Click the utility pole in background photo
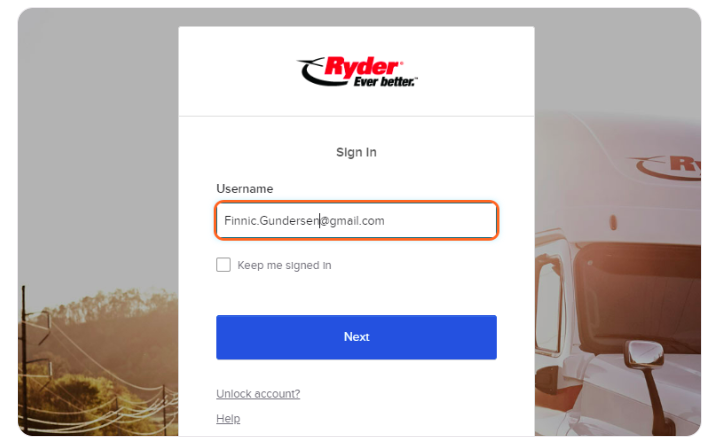The image size is (709, 448). (24, 360)
